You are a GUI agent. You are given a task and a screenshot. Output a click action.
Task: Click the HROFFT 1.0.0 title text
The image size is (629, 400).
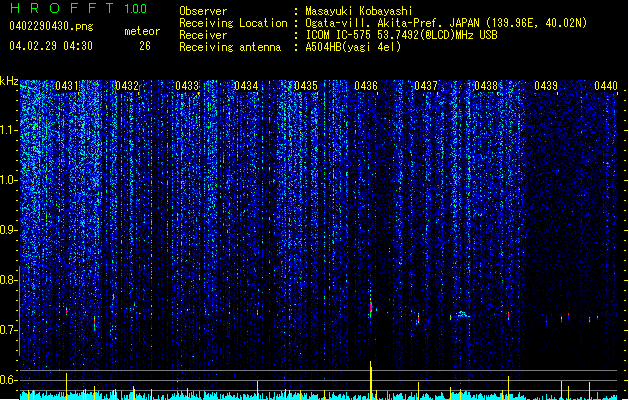pos(78,8)
